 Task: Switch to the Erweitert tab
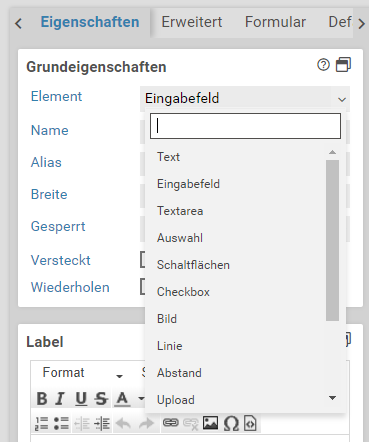point(192,22)
